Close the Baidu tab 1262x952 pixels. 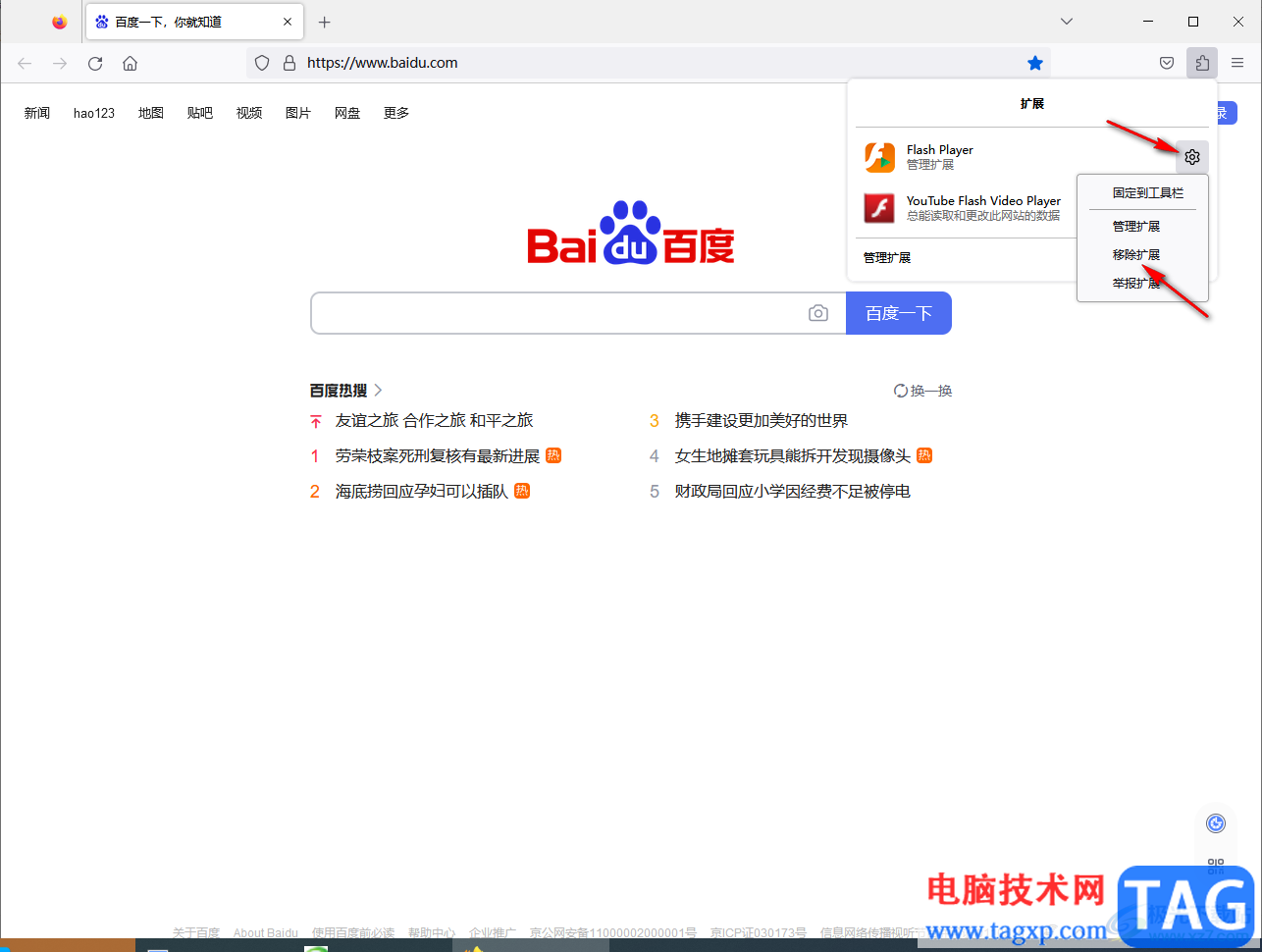click(x=288, y=22)
